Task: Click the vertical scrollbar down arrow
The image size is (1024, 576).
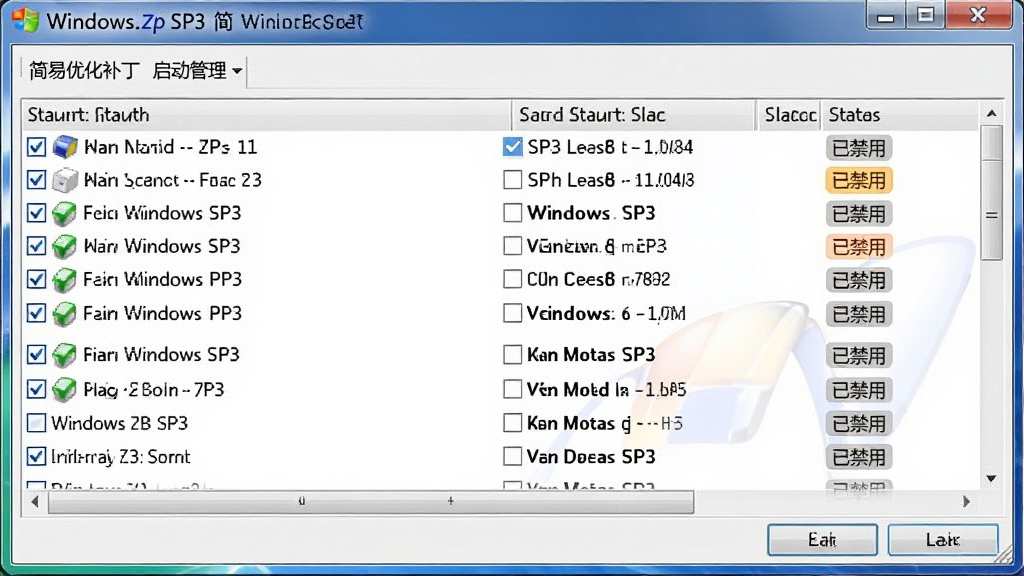Action: tap(991, 479)
